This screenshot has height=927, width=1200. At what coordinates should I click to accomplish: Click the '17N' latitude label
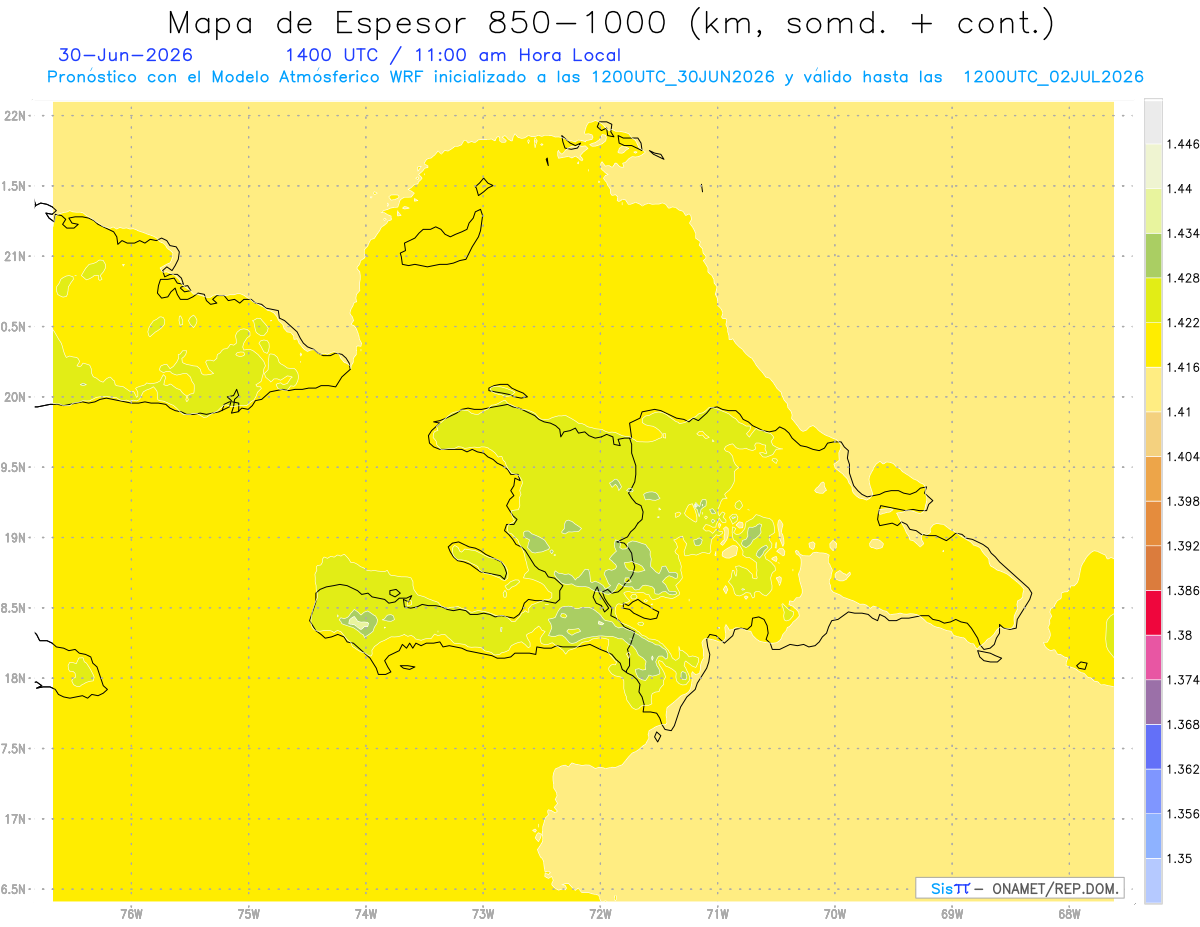coord(14,820)
